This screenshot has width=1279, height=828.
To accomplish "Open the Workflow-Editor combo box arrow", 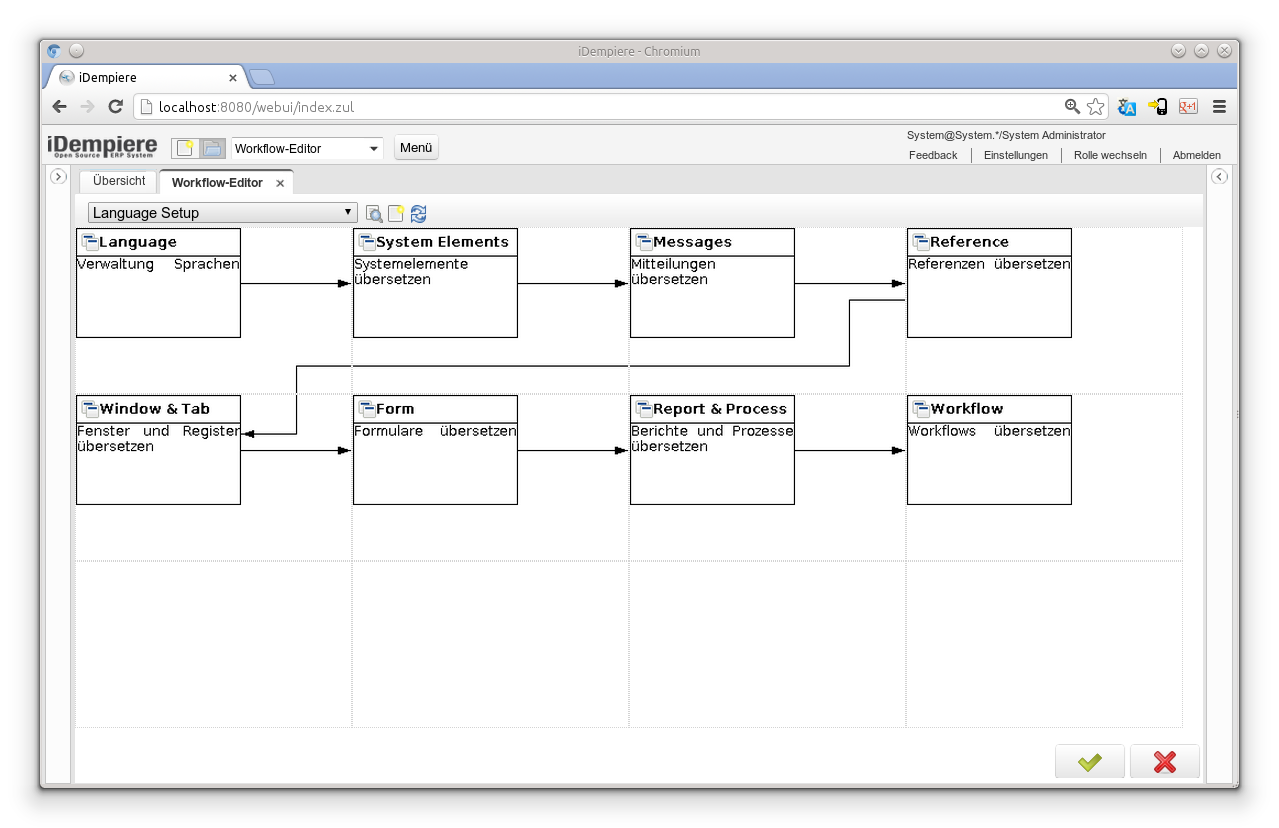I will (374, 149).
